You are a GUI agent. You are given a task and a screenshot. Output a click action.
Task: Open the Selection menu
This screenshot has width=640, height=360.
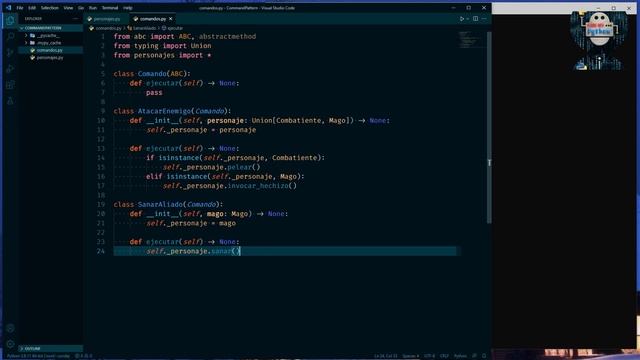point(49,8)
